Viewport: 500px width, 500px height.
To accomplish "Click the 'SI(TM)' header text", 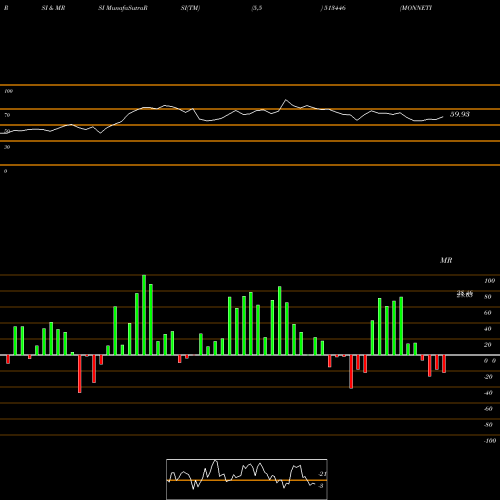I will pyautogui.click(x=190, y=8).
